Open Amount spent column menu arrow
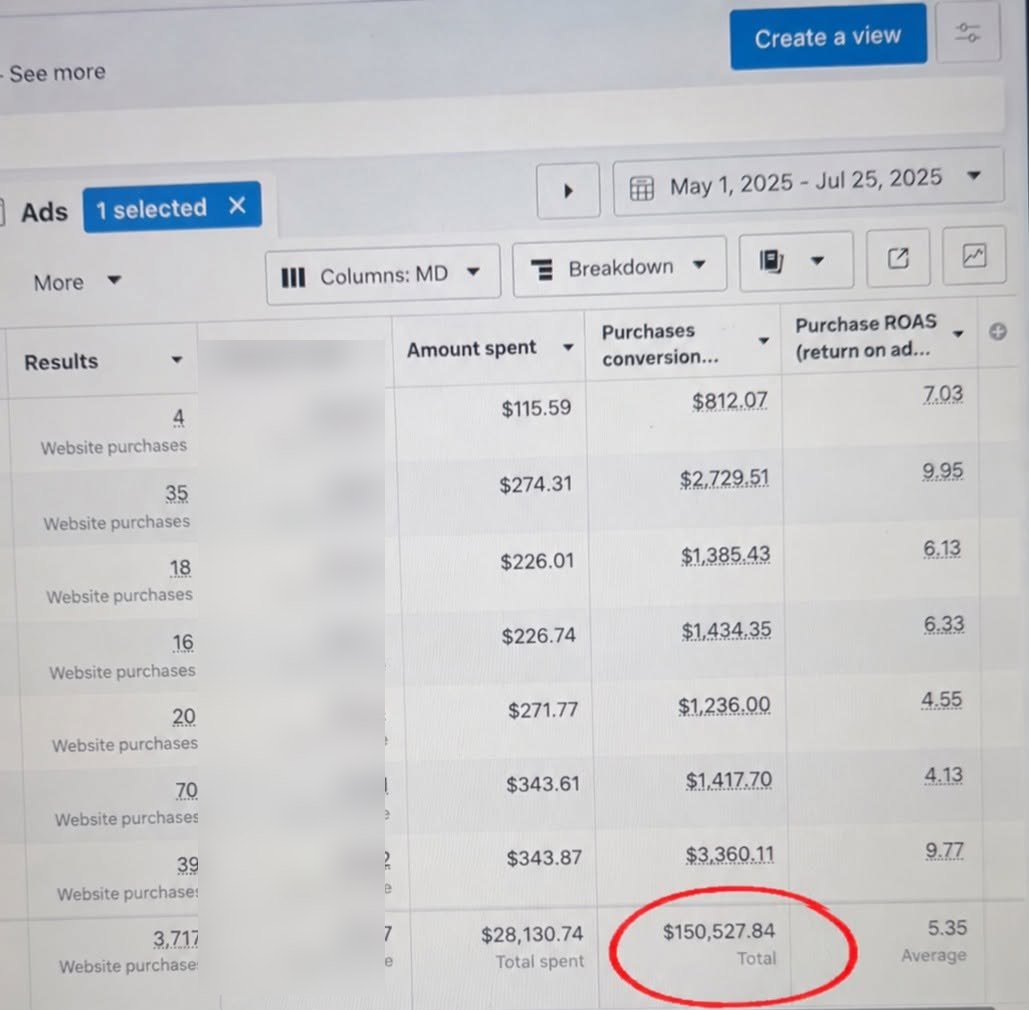1029x1010 pixels. [568, 347]
